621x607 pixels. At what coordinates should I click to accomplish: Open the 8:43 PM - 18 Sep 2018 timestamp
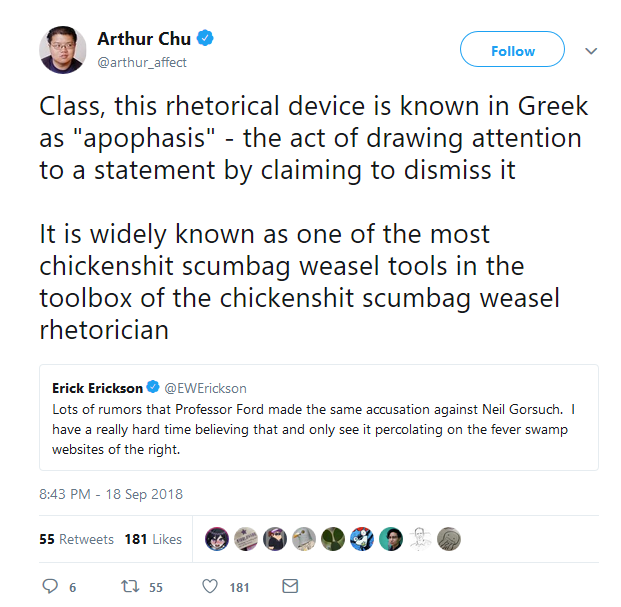[111, 494]
